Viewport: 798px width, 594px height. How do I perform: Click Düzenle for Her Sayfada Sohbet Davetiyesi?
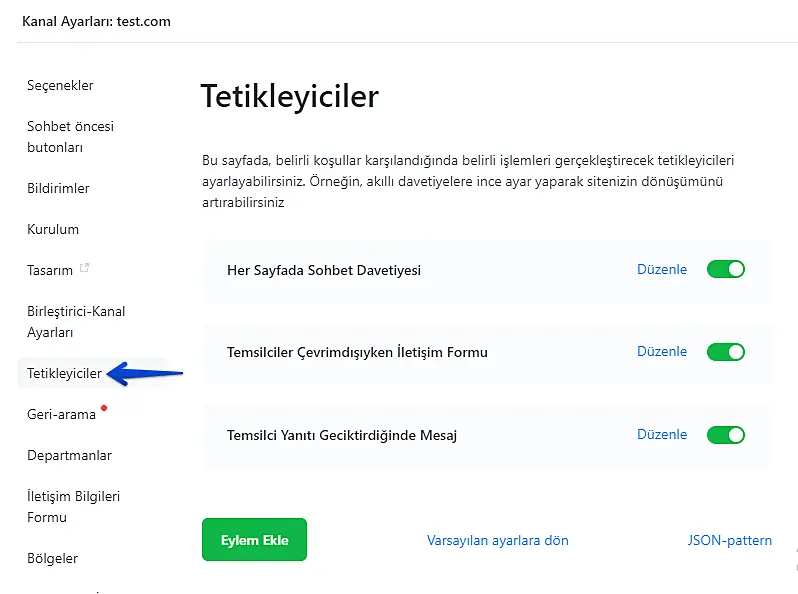point(662,270)
